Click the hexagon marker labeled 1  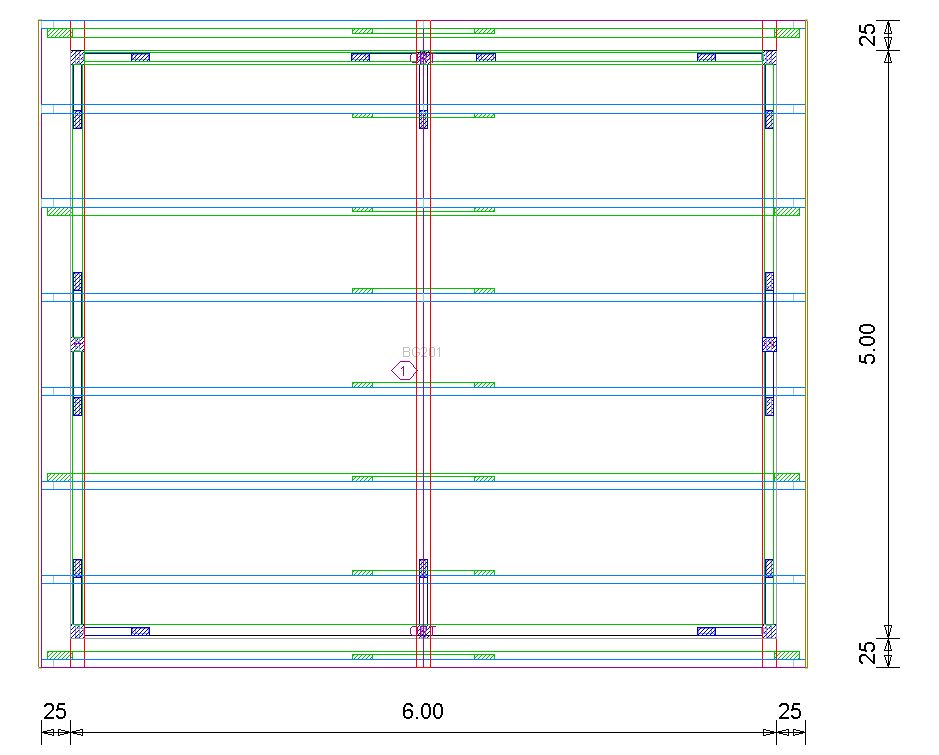pyautogui.click(x=403, y=371)
